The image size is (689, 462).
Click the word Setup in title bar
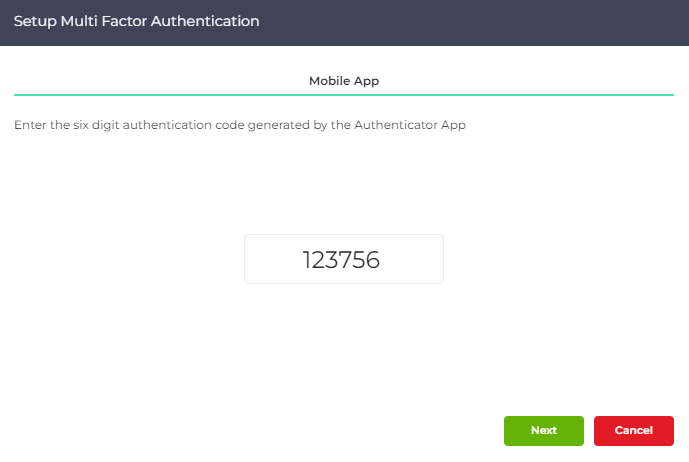[35, 22]
